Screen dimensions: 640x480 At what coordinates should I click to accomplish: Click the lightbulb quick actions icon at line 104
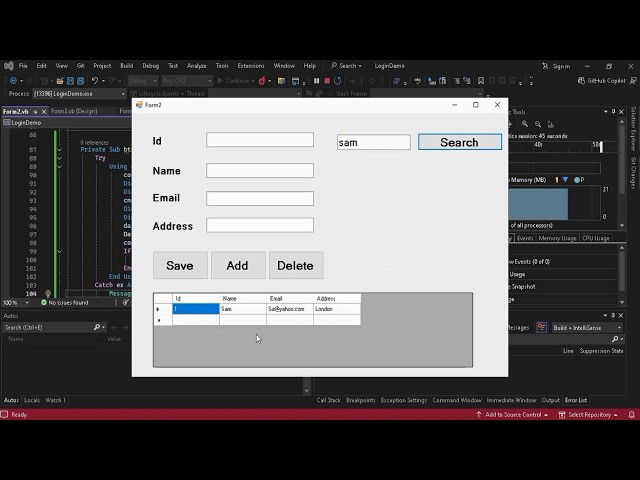point(48,293)
